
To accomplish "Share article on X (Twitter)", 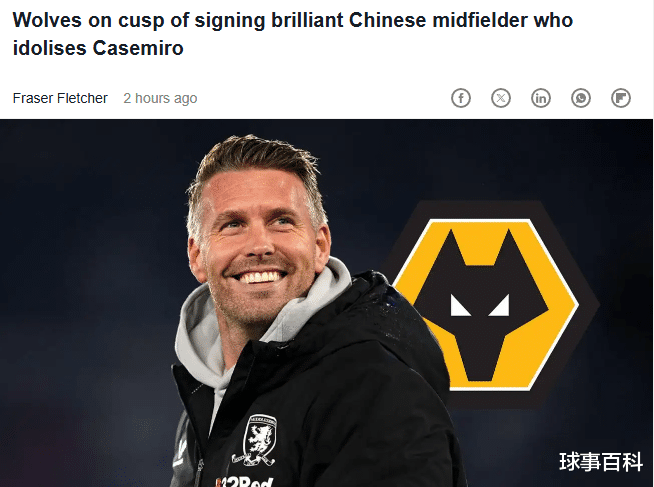I will click(x=501, y=98).
